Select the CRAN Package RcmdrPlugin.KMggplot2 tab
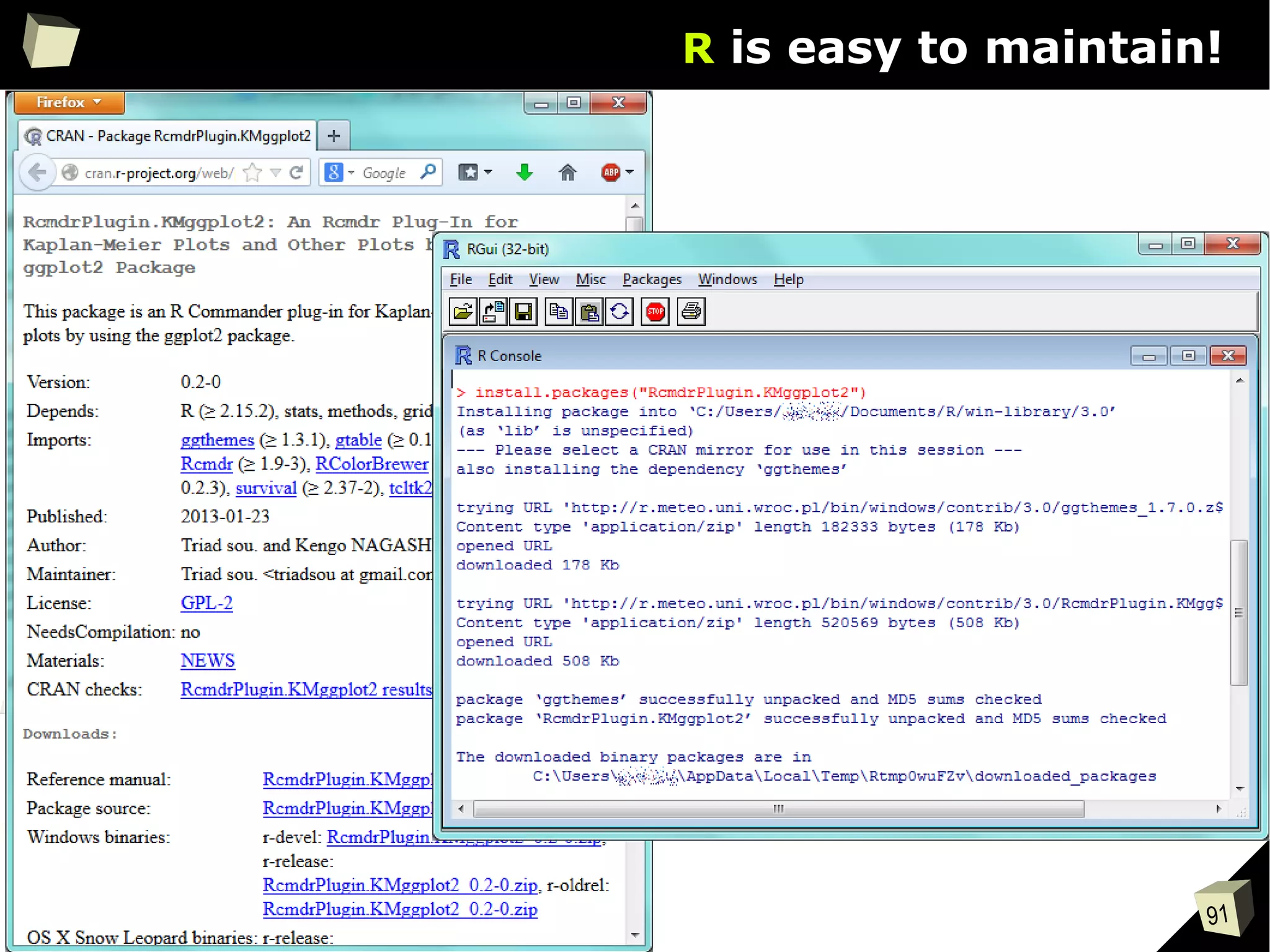The height and width of the screenshot is (952, 1270). 167,136
